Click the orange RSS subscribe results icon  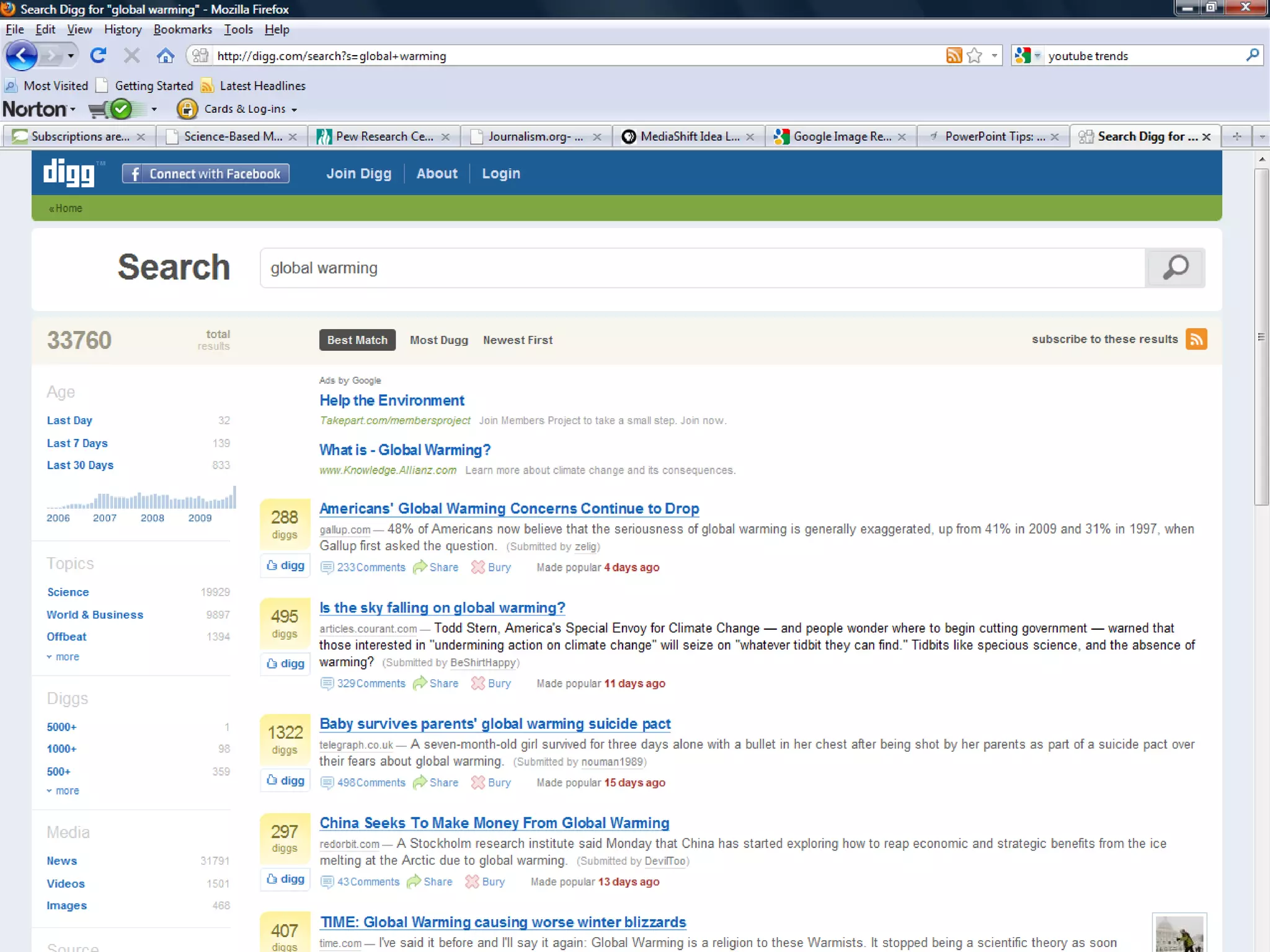click(1196, 340)
